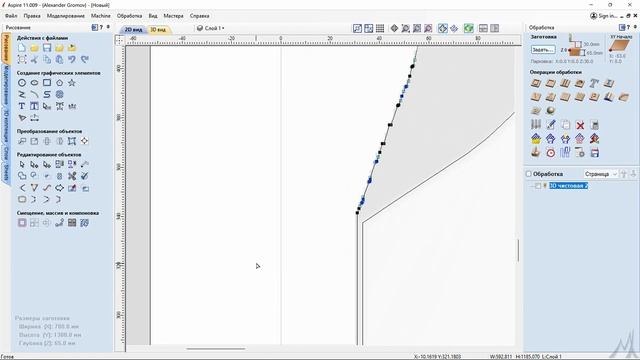Switch to the 2D вид tab
640x360 pixels.
133,30
